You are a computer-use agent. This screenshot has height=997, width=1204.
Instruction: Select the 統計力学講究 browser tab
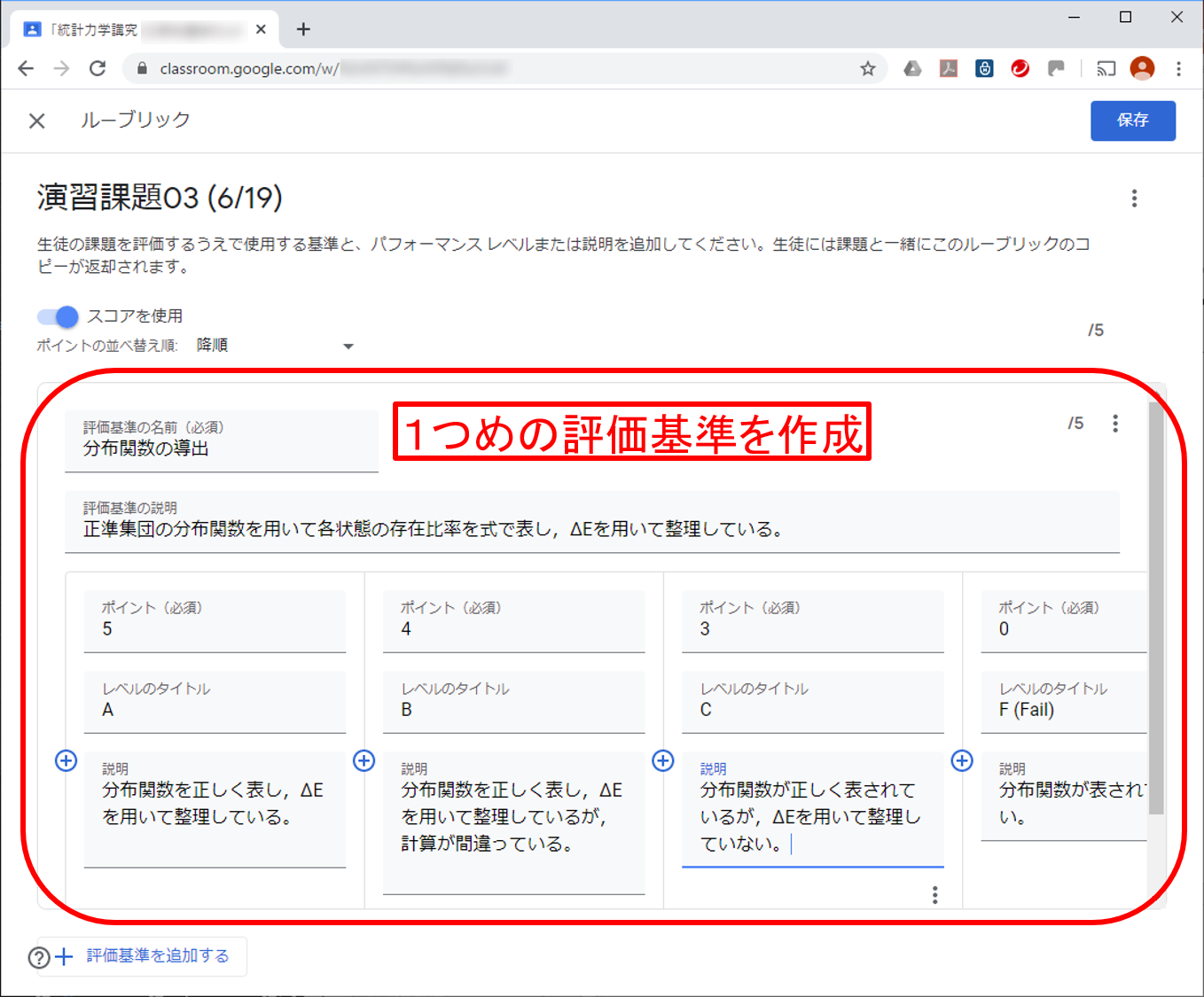[146, 29]
